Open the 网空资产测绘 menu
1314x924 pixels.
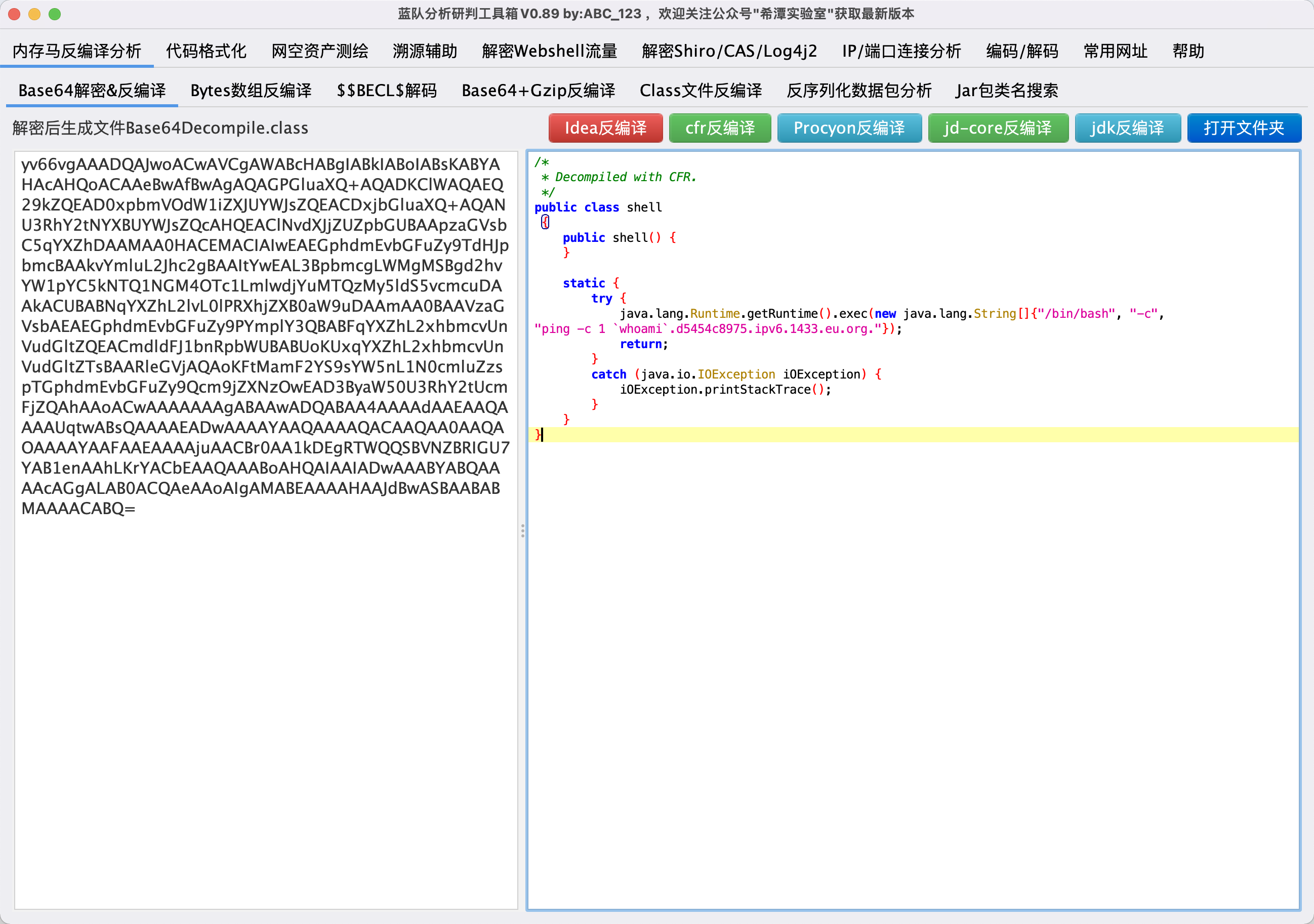pyautogui.click(x=319, y=51)
